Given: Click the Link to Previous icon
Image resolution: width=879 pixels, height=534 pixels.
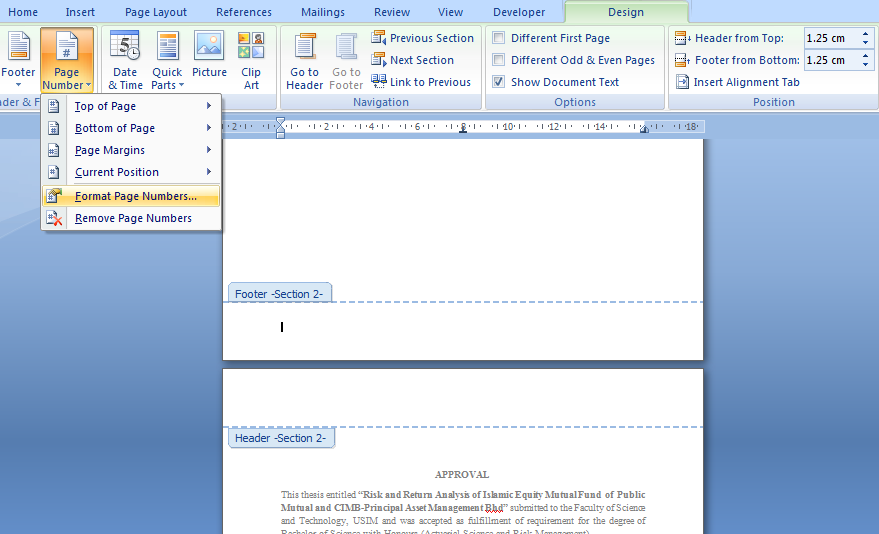Looking at the screenshot, I should tap(379, 81).
